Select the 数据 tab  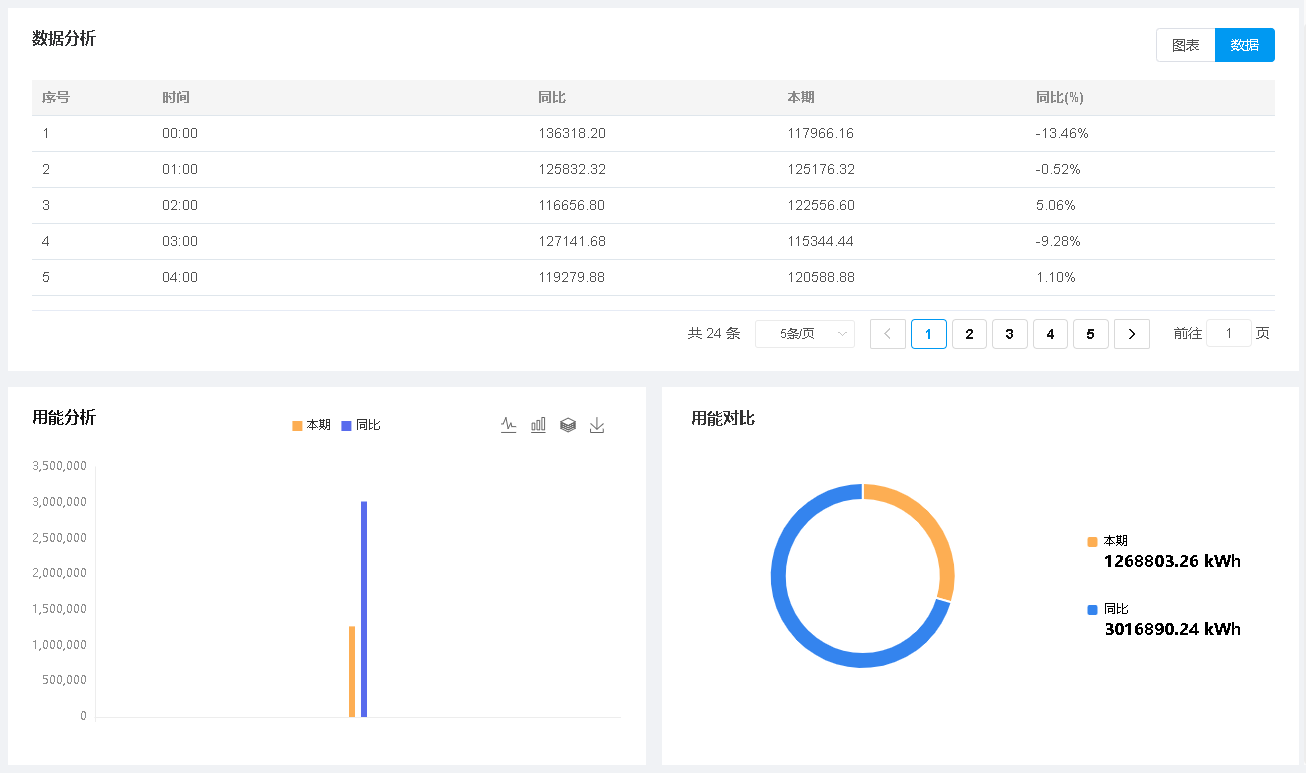[x=1245, y=45]
